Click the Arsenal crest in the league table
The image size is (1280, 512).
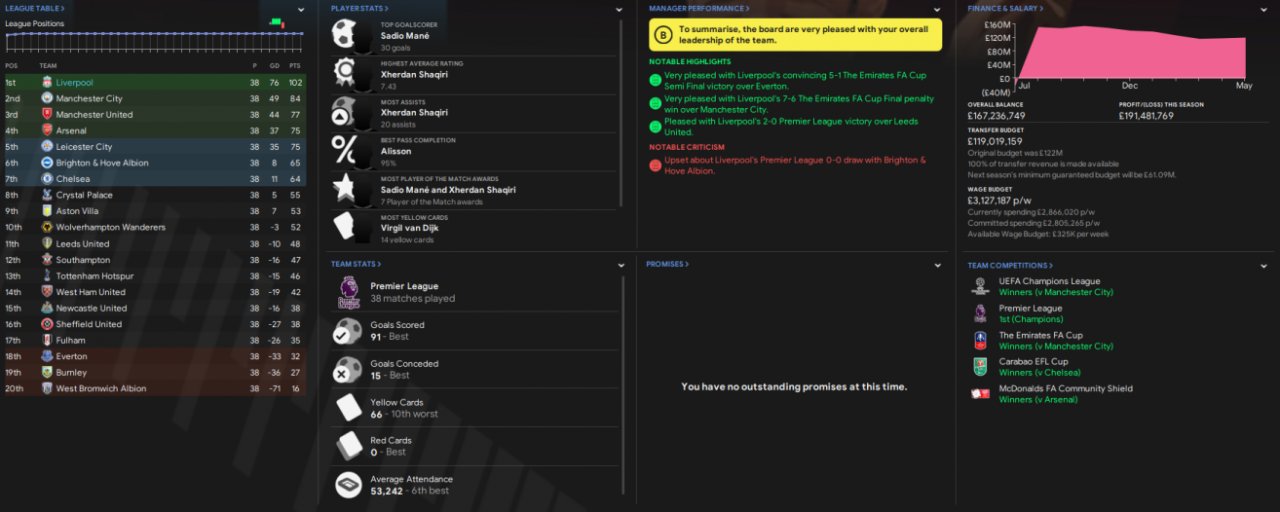(46, 131)
